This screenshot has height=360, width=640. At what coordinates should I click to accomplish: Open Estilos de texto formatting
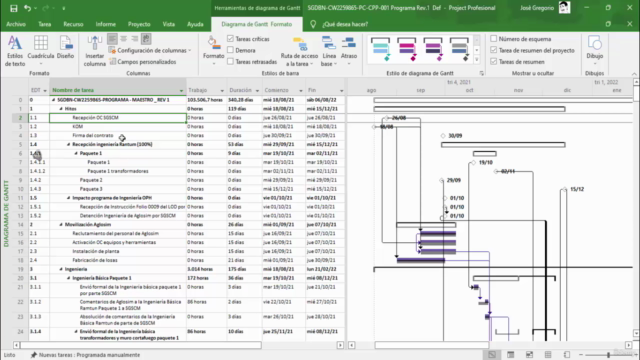tap(15, 51)
